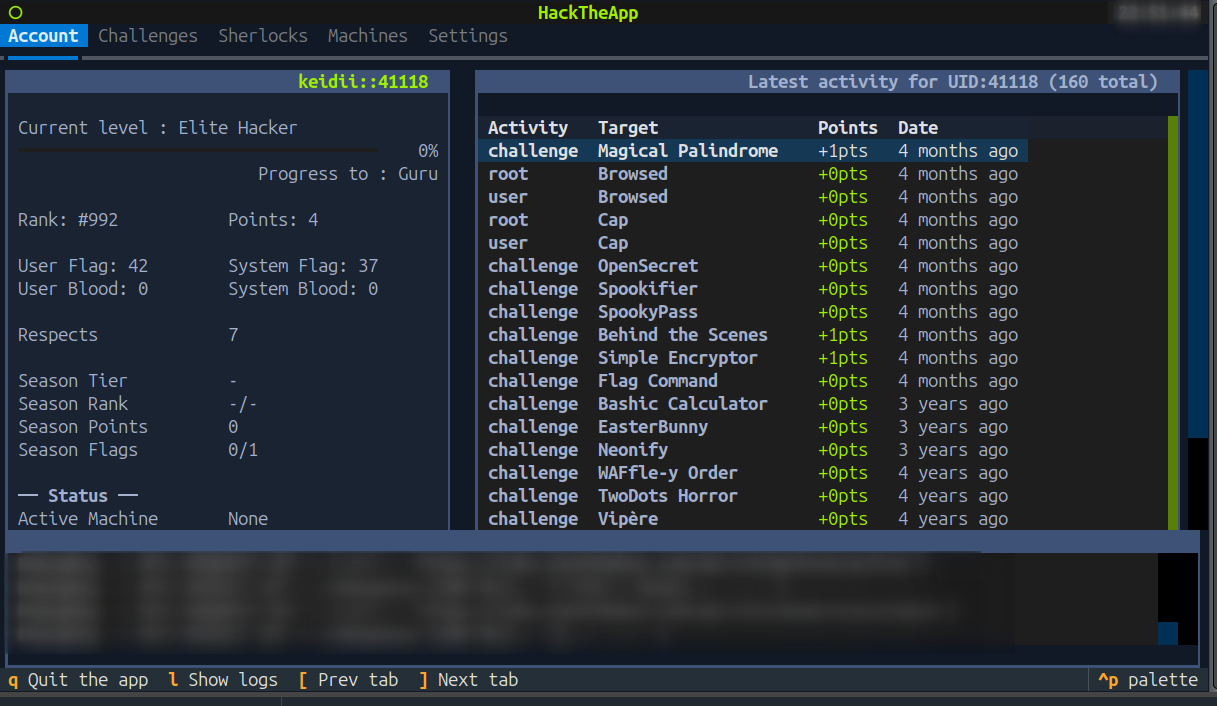Screen dimensions: 1217x706
Task: Open the ^p command palette
Action: [1147, 680]
